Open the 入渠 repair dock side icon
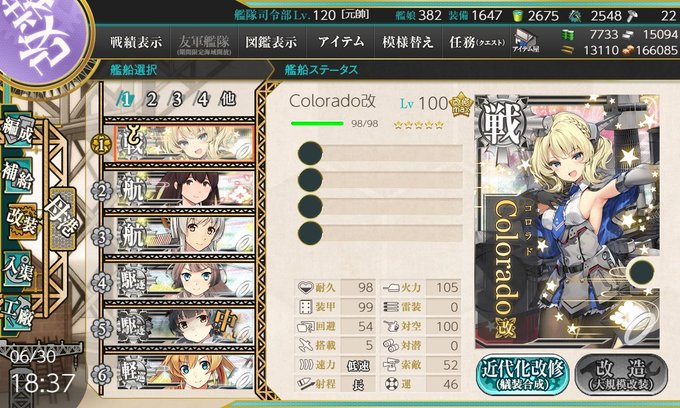The height and width of the screenshot is (408, 680). [x=17, y=270]
